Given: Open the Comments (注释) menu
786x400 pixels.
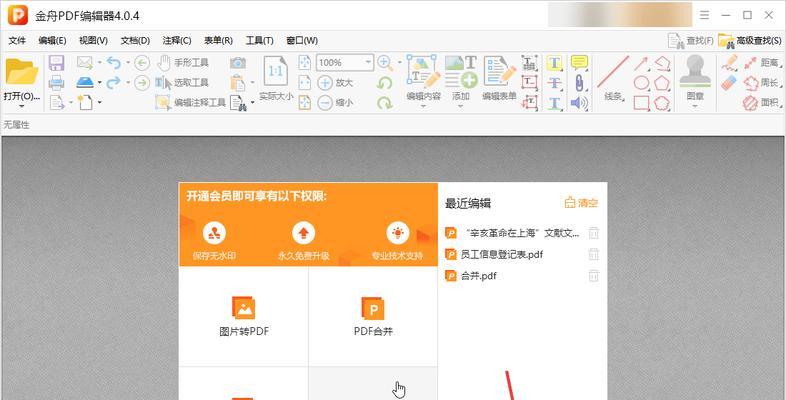Looking at the screenshot, I should click(x=176, y=41).
